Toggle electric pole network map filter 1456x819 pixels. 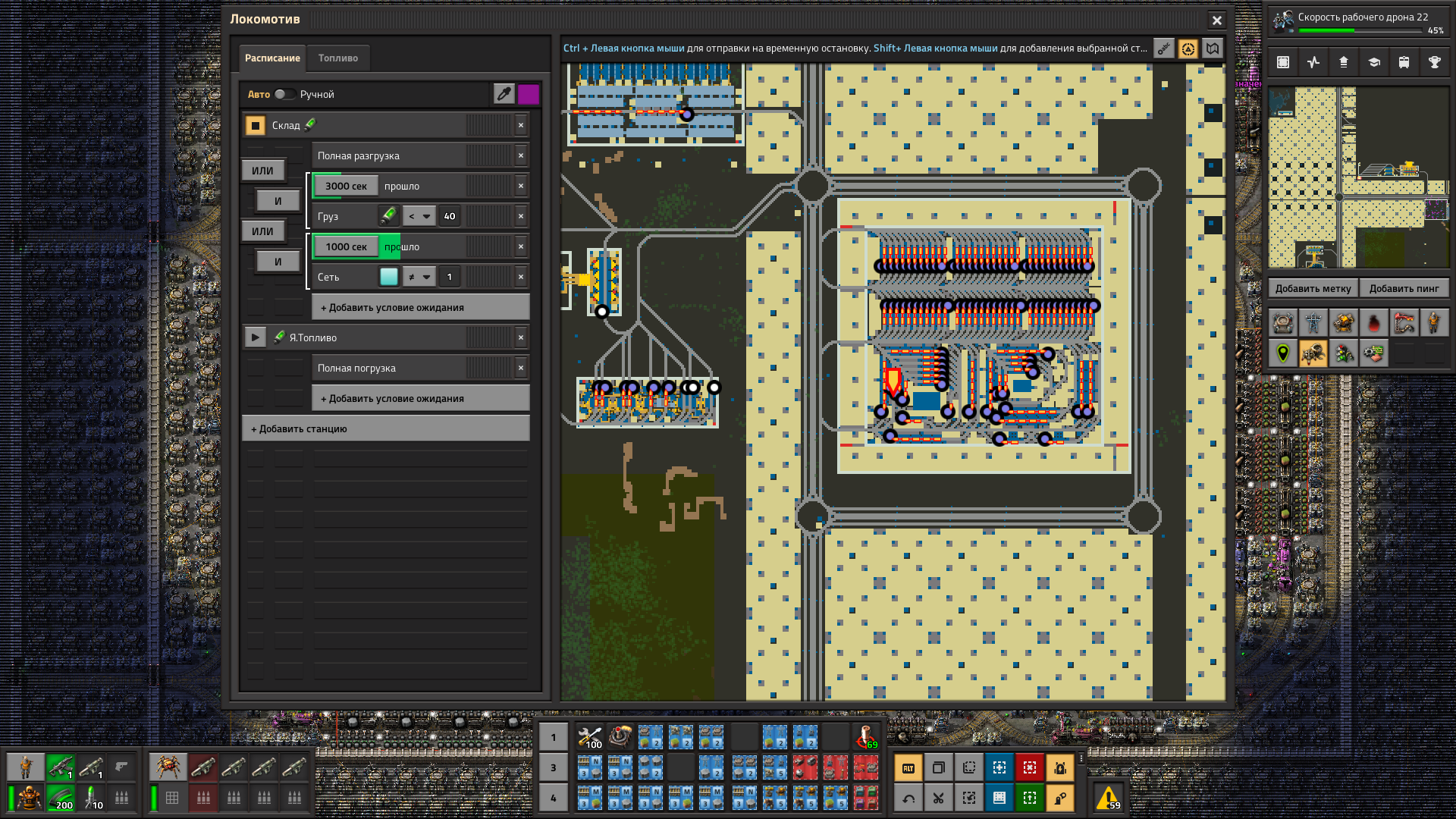[x=1313, y=323]
